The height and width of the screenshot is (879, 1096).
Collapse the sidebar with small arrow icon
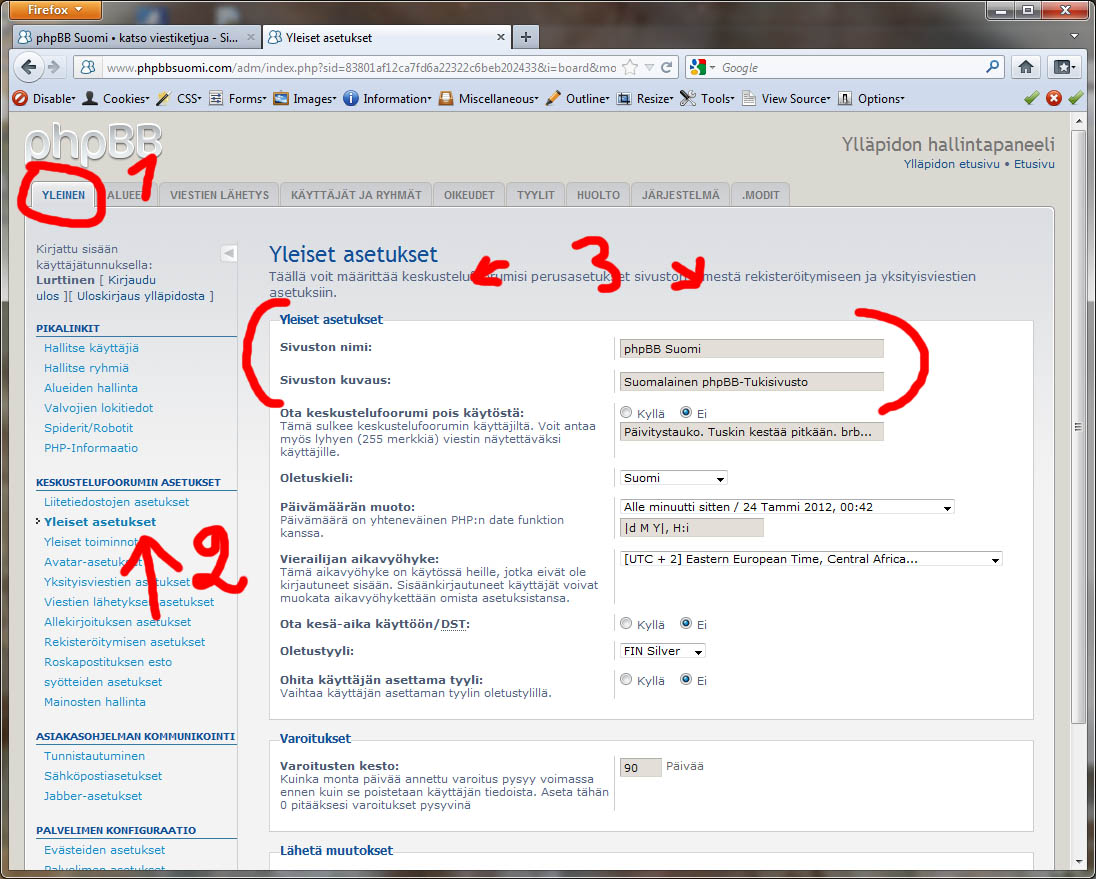click(228, 253)
